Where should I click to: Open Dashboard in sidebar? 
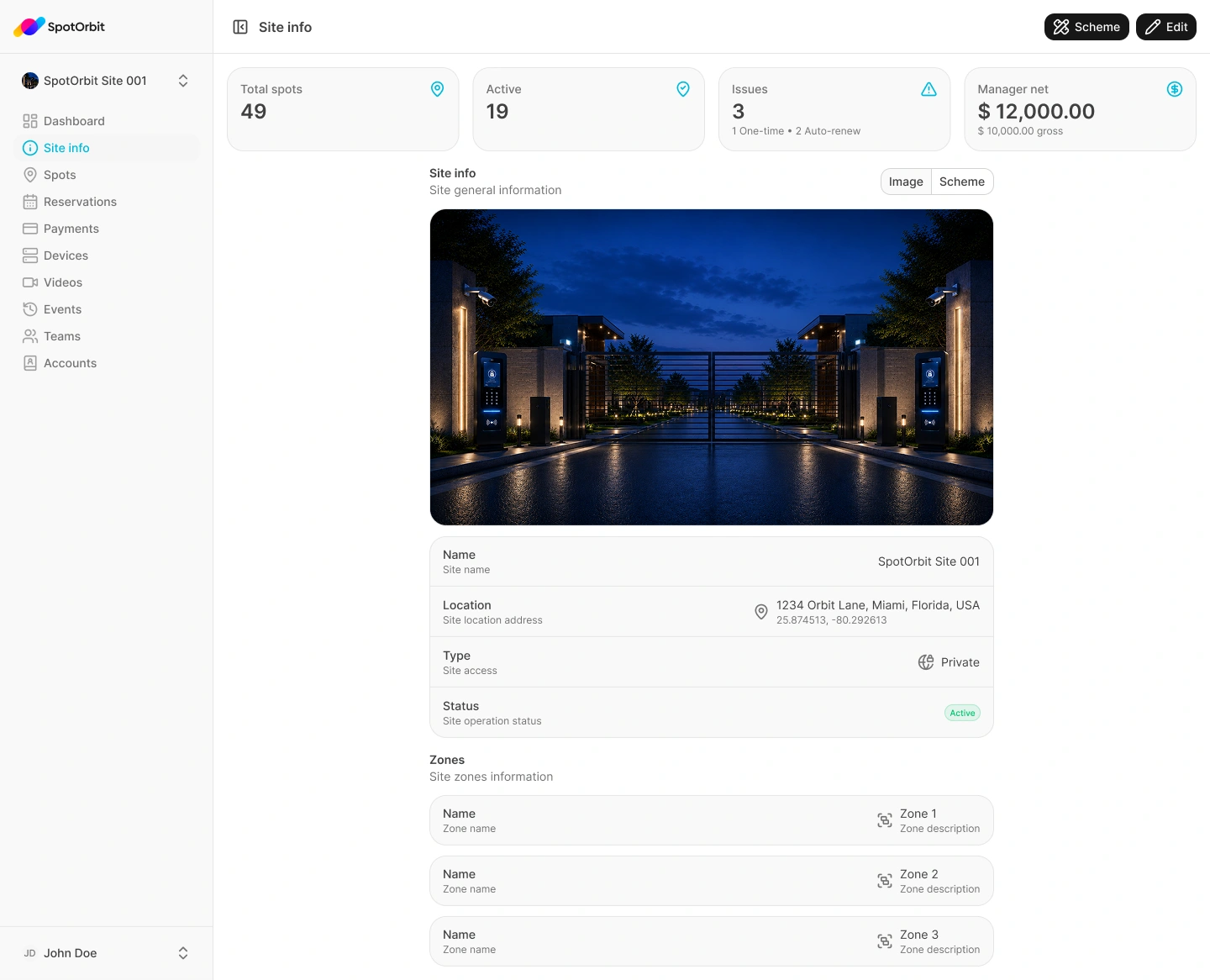point(107,121)
